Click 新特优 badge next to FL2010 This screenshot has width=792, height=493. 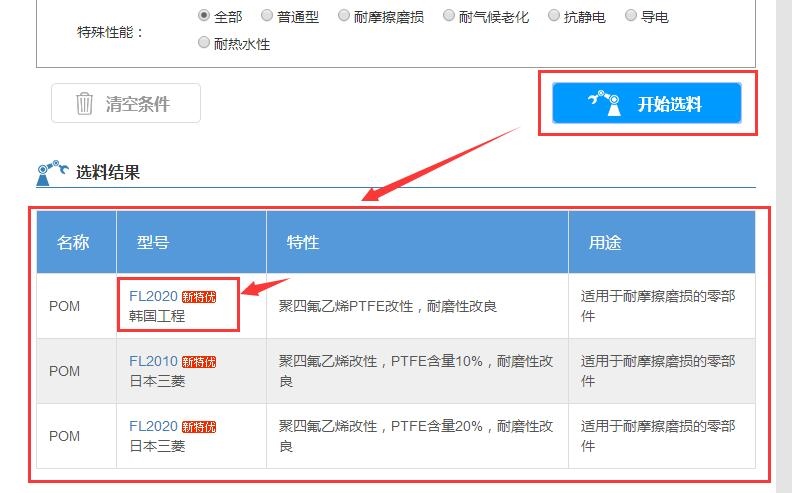click(x=198, y=362)
